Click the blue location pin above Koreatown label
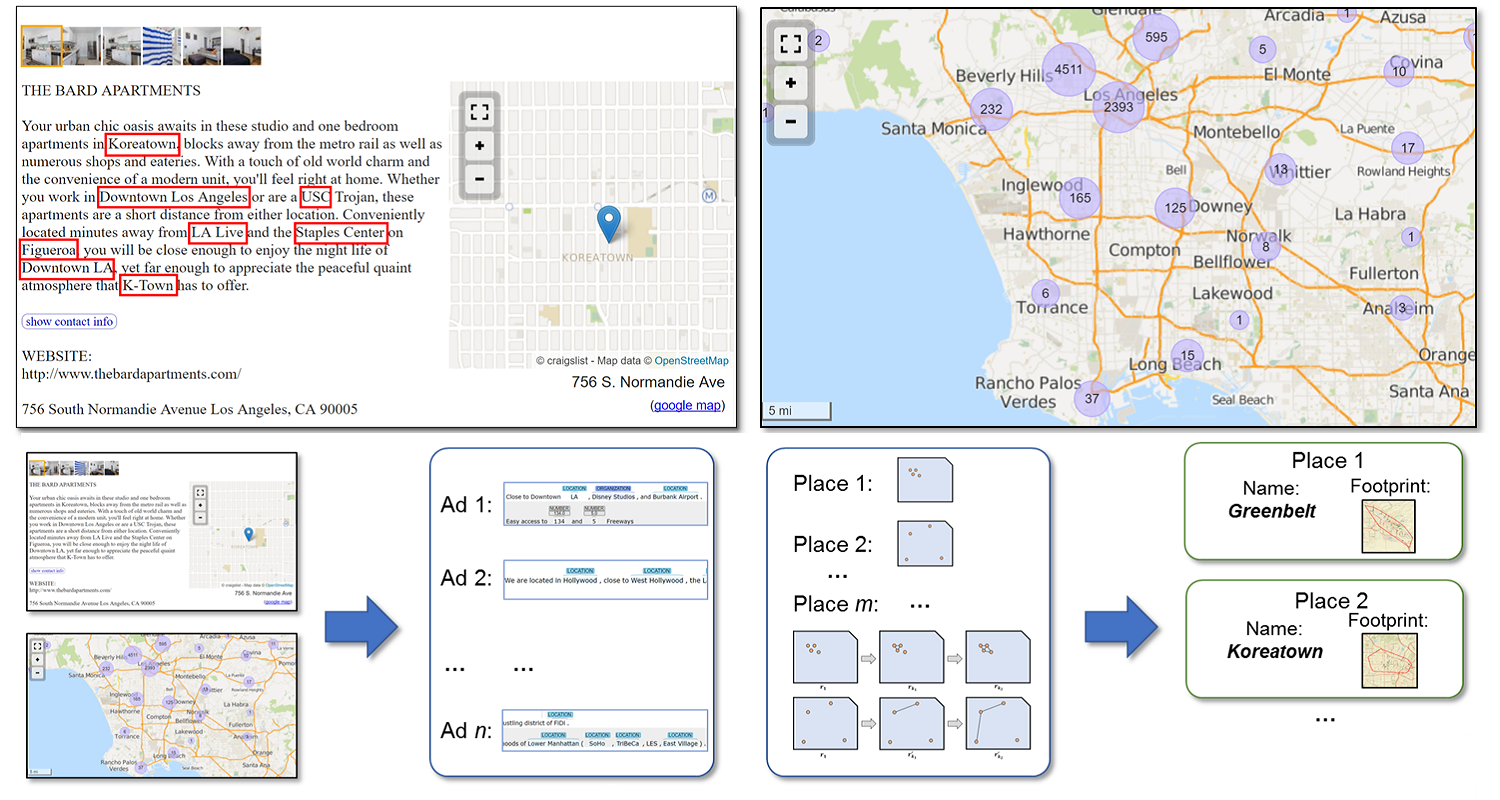Viewport: 1500px width, 800px height. point(608,222)
